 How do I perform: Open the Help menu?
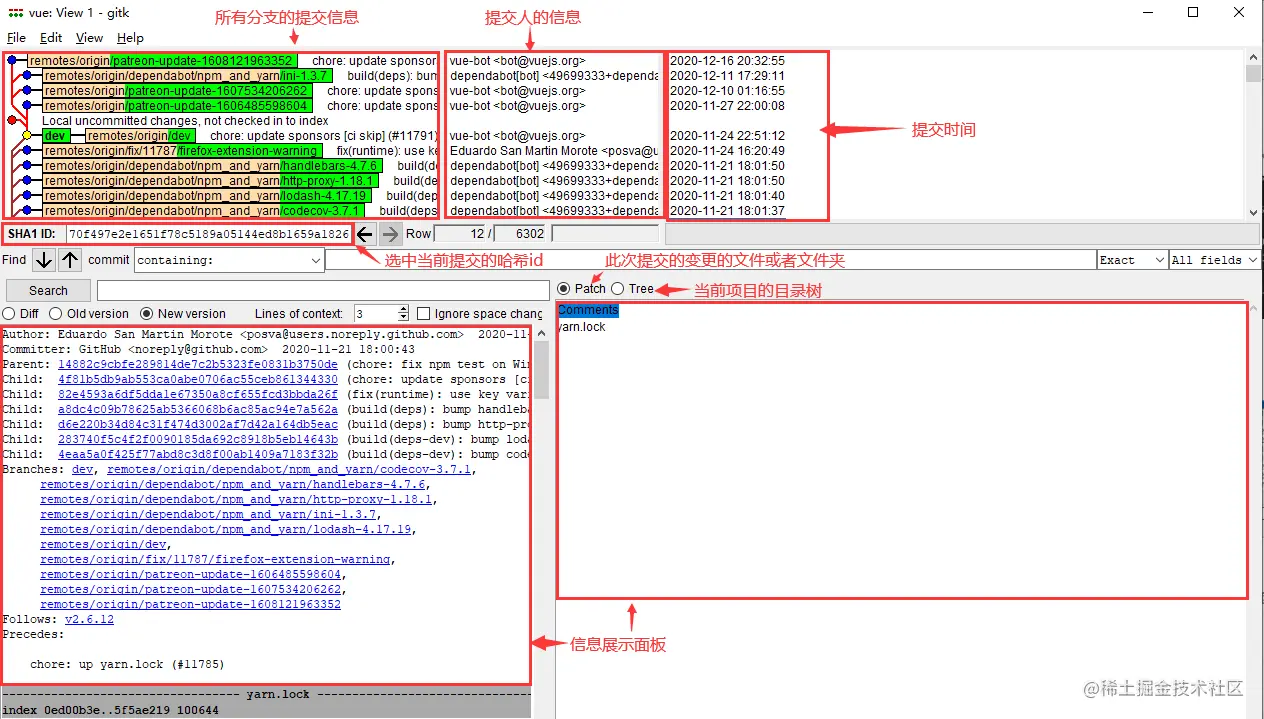[130, 38]
